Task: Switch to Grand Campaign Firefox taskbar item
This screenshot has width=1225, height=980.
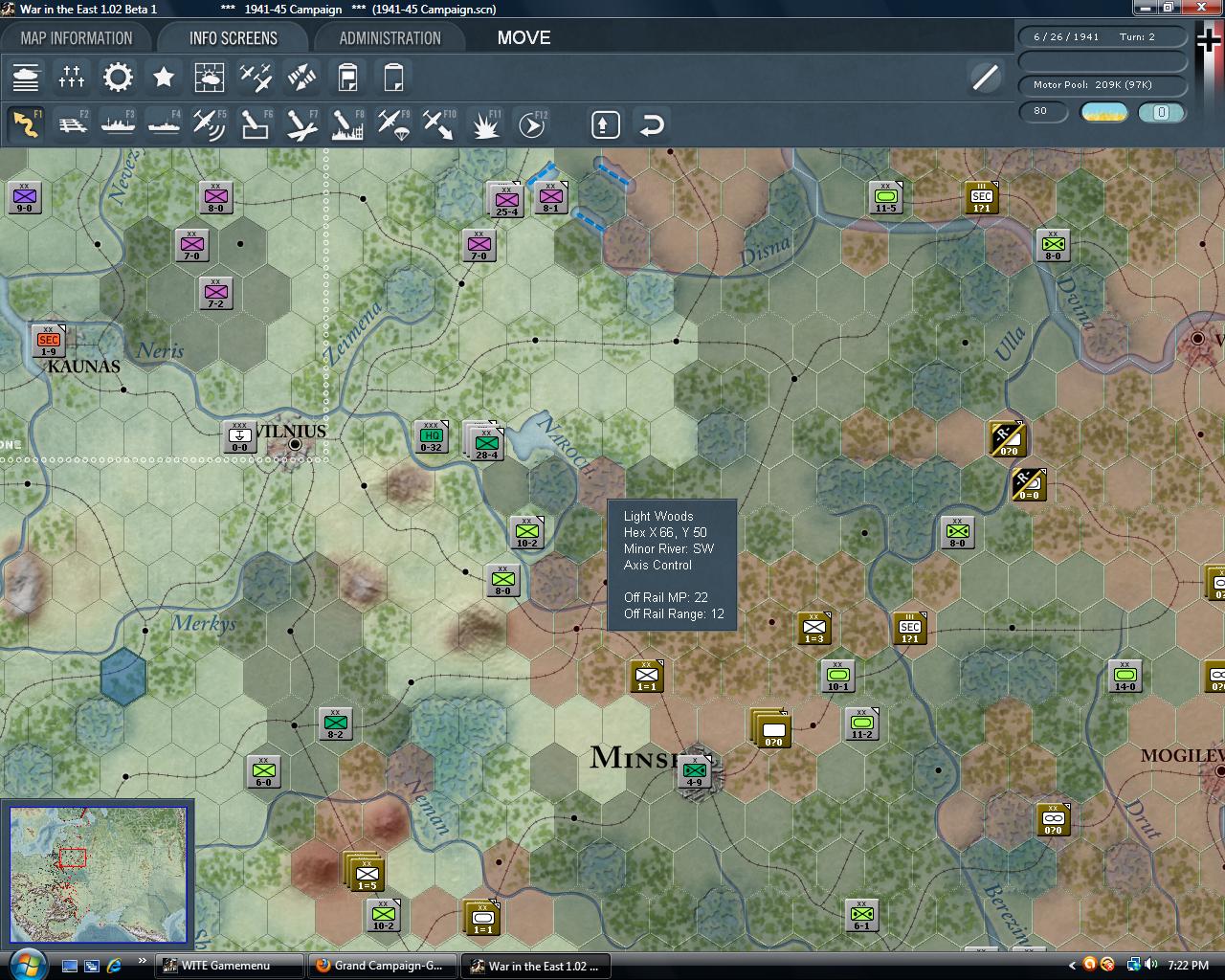Action: click(x=383, y=966)
